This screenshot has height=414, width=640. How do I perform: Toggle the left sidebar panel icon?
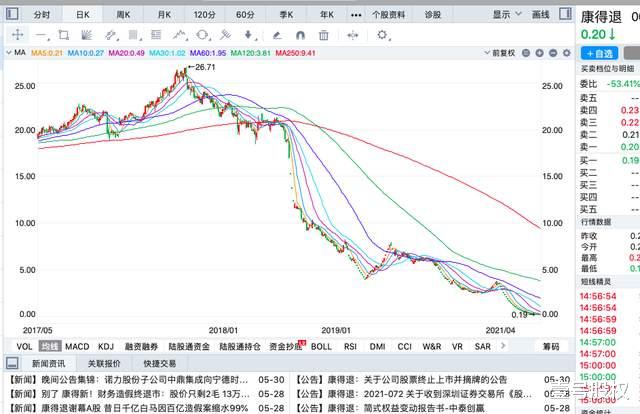click(12, 14)
